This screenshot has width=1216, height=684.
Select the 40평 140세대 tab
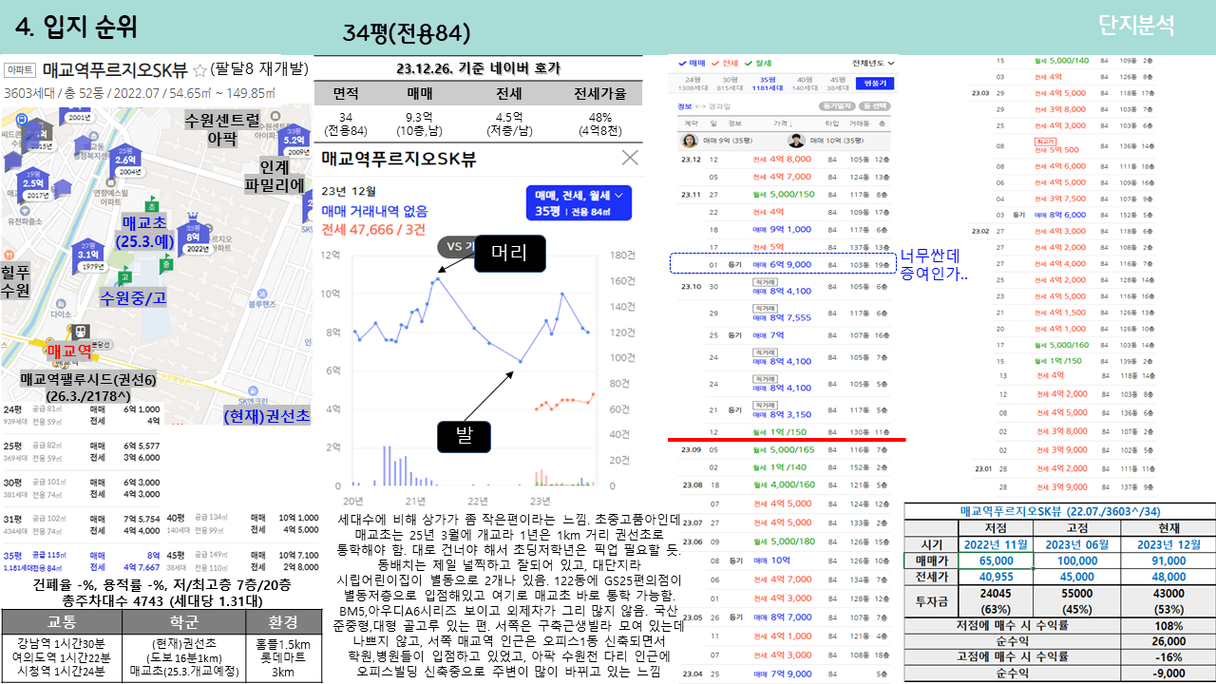coord(804,83)
